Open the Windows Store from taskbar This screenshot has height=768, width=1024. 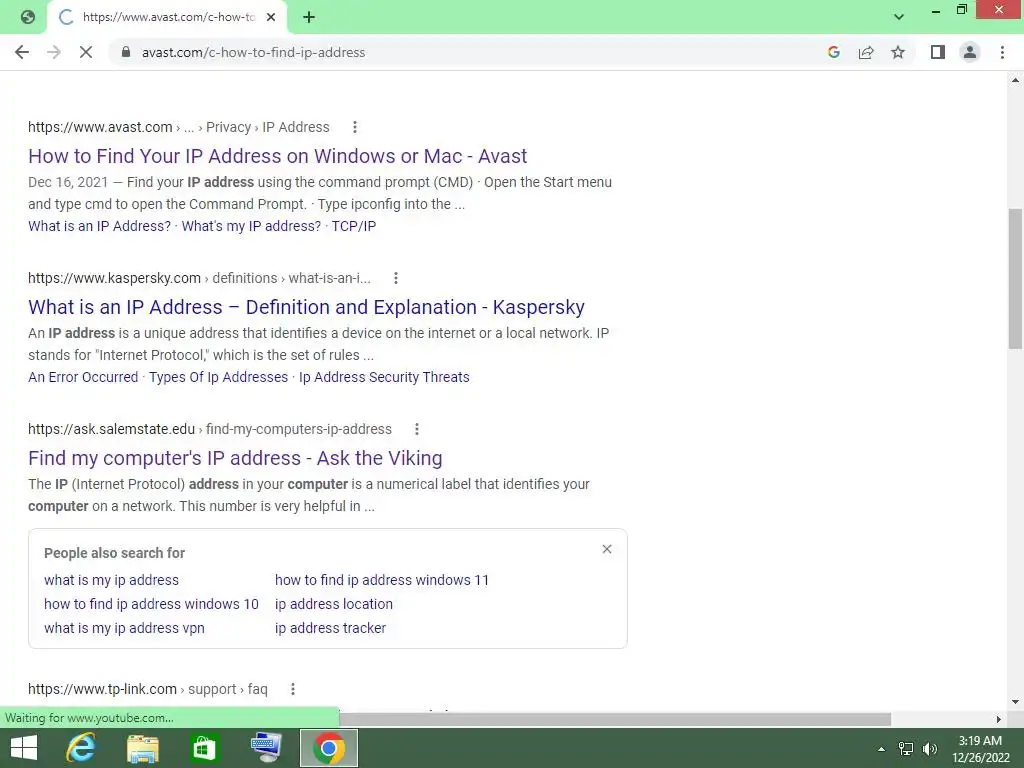[204, 748]
